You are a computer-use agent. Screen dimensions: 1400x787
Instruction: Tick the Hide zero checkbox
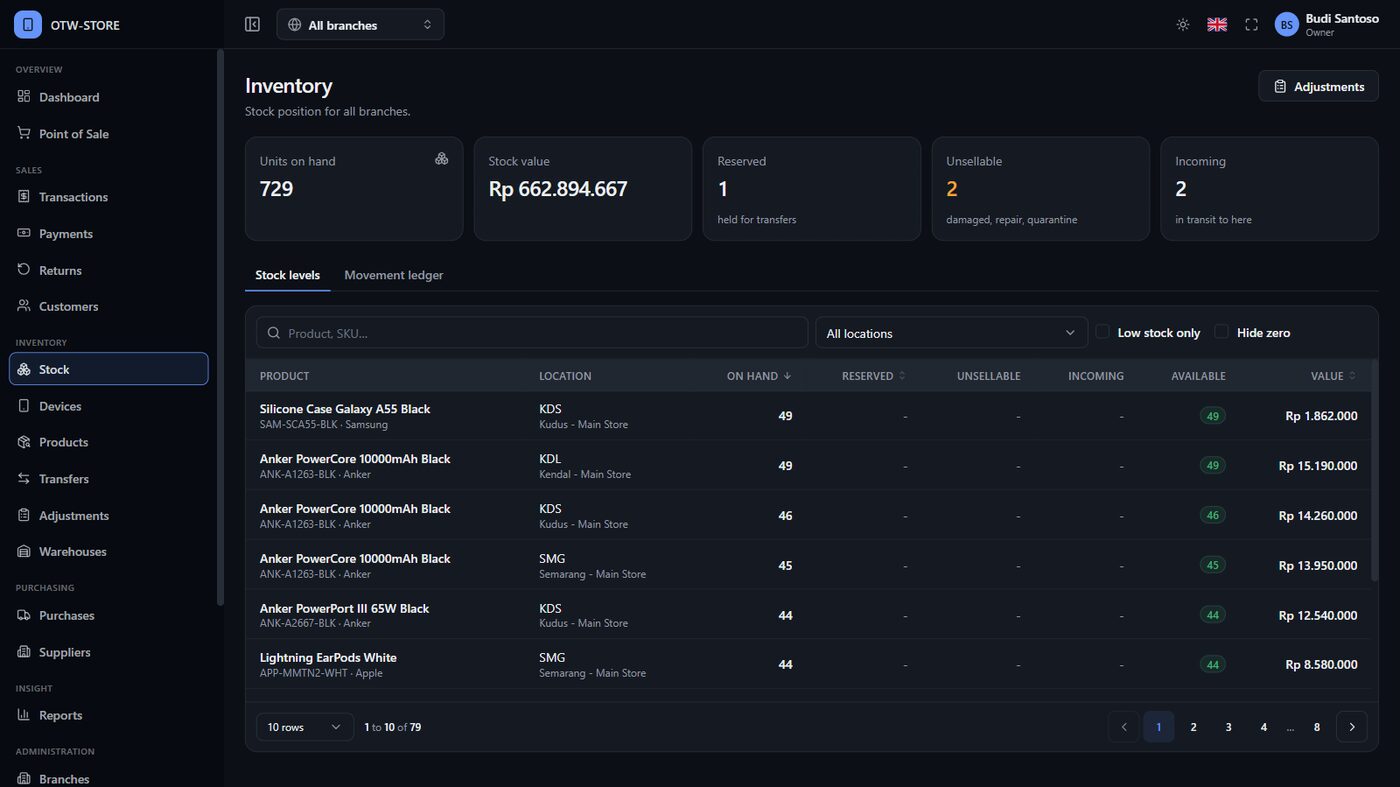[x=1221, y=332]
